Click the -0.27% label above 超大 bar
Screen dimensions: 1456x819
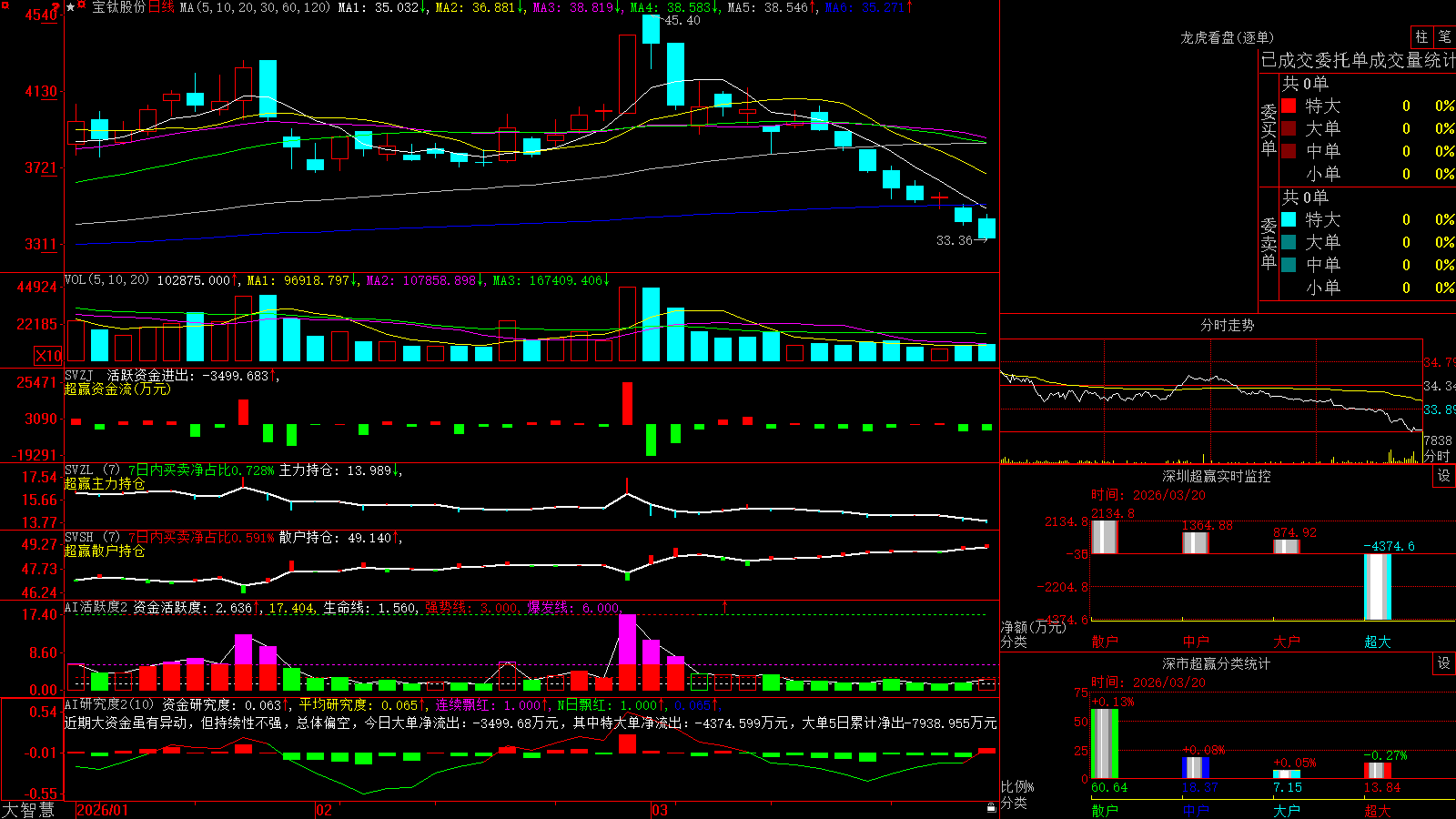pos(1385,755)
